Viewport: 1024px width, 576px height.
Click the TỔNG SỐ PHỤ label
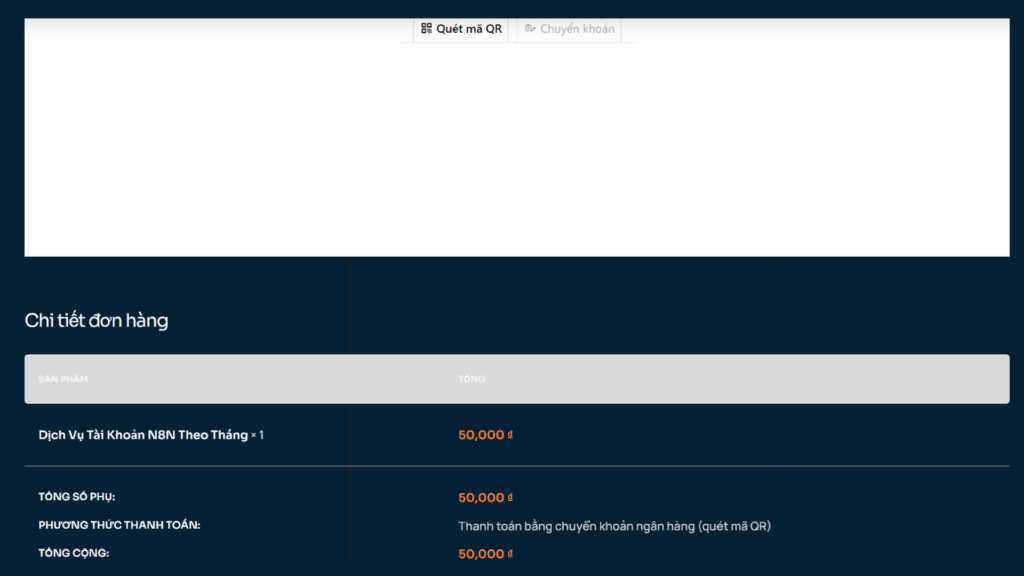point(77,497)
